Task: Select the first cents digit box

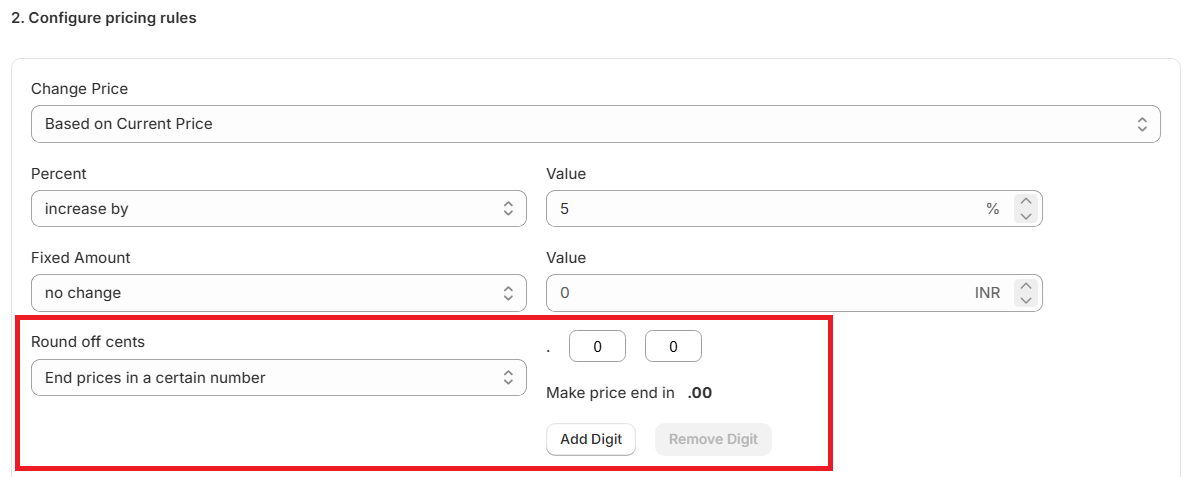Action: (597, 347)
